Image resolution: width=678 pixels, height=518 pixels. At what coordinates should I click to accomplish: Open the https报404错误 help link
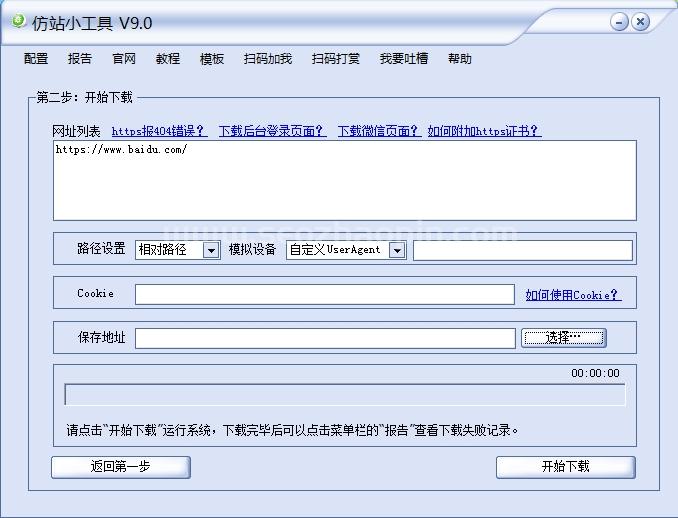click(159, 131)
